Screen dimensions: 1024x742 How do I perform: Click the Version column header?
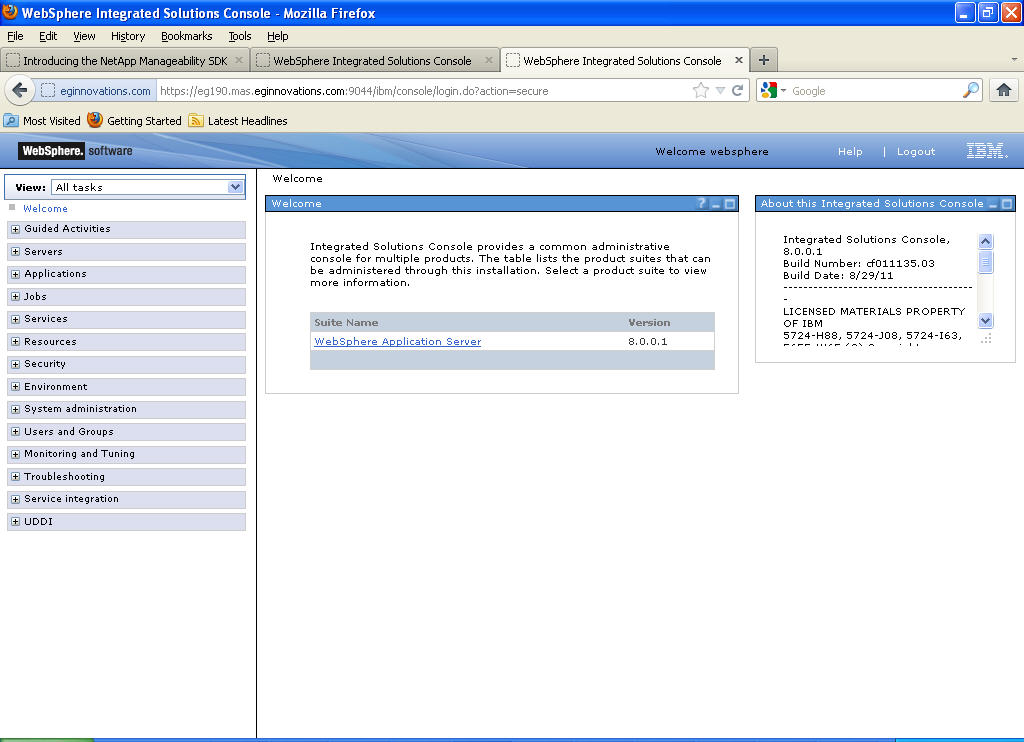click(x=649, y=323)
